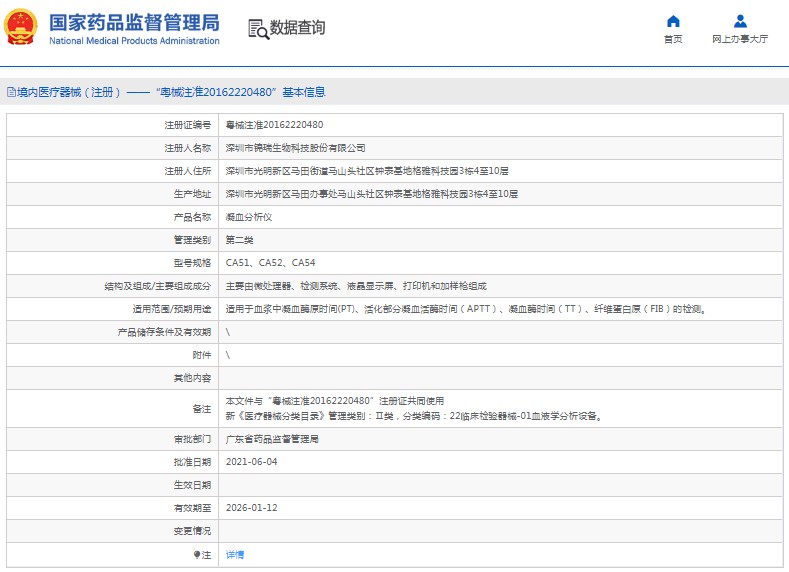Click the 注册人名称 row label
789x572 pixels.
[188, 148]
